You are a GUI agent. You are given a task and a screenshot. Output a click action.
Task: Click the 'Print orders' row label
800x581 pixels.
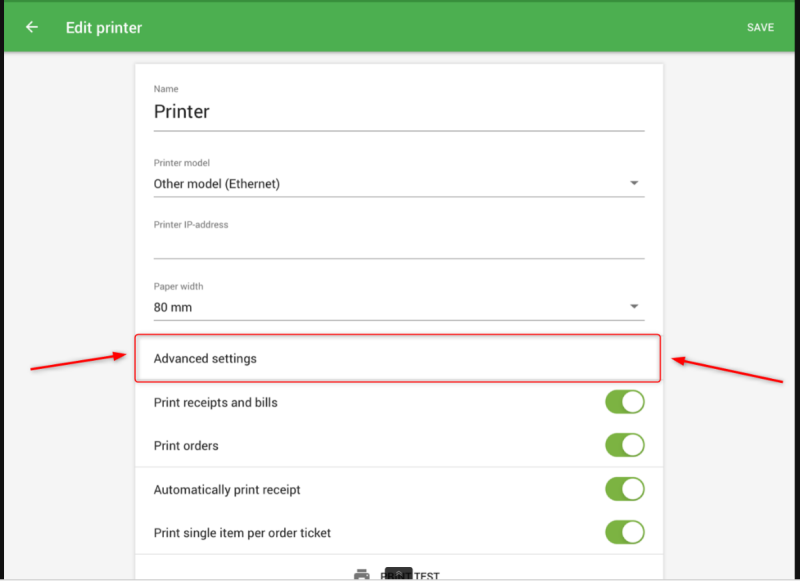tap(186, 445)
